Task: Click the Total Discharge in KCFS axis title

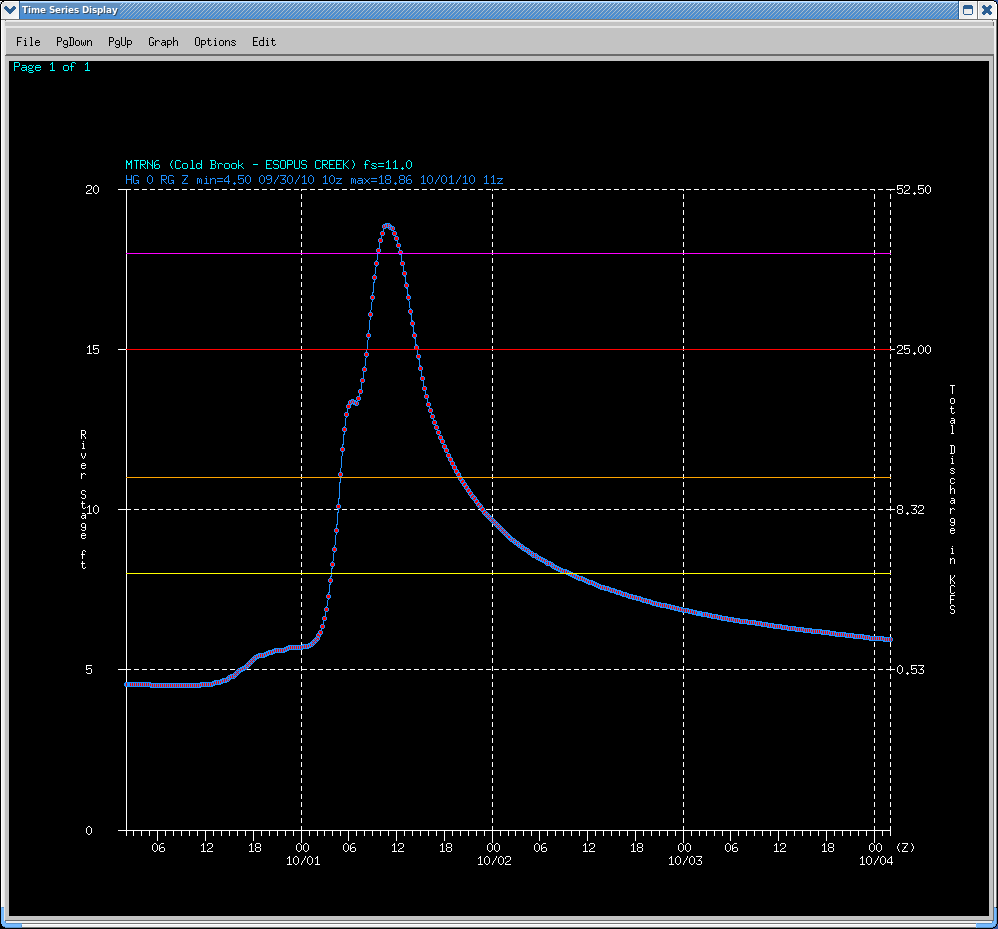Action: 952,499
